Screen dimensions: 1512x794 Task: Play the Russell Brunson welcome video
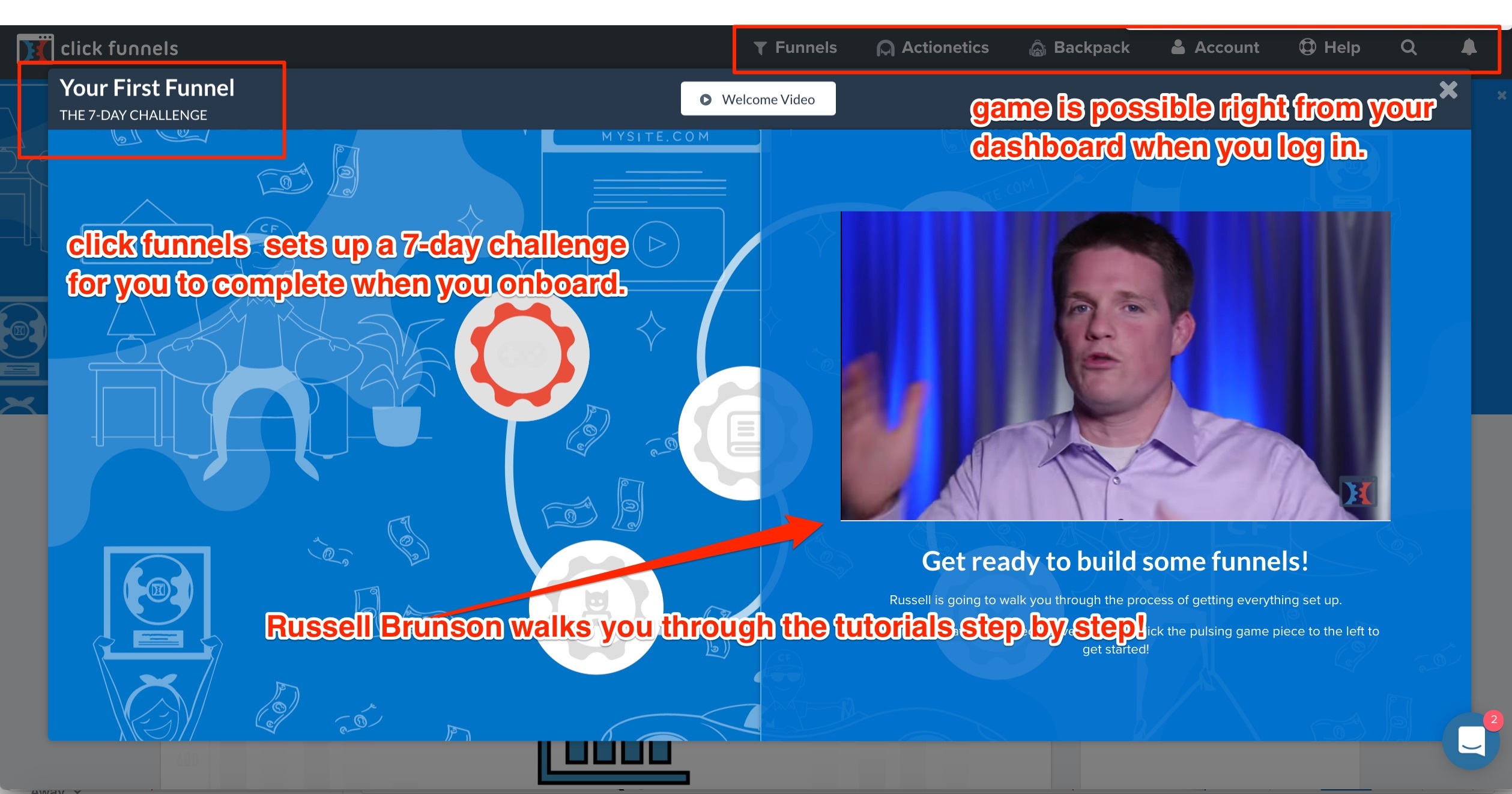pyautogui.click(x=1115, y=366)
